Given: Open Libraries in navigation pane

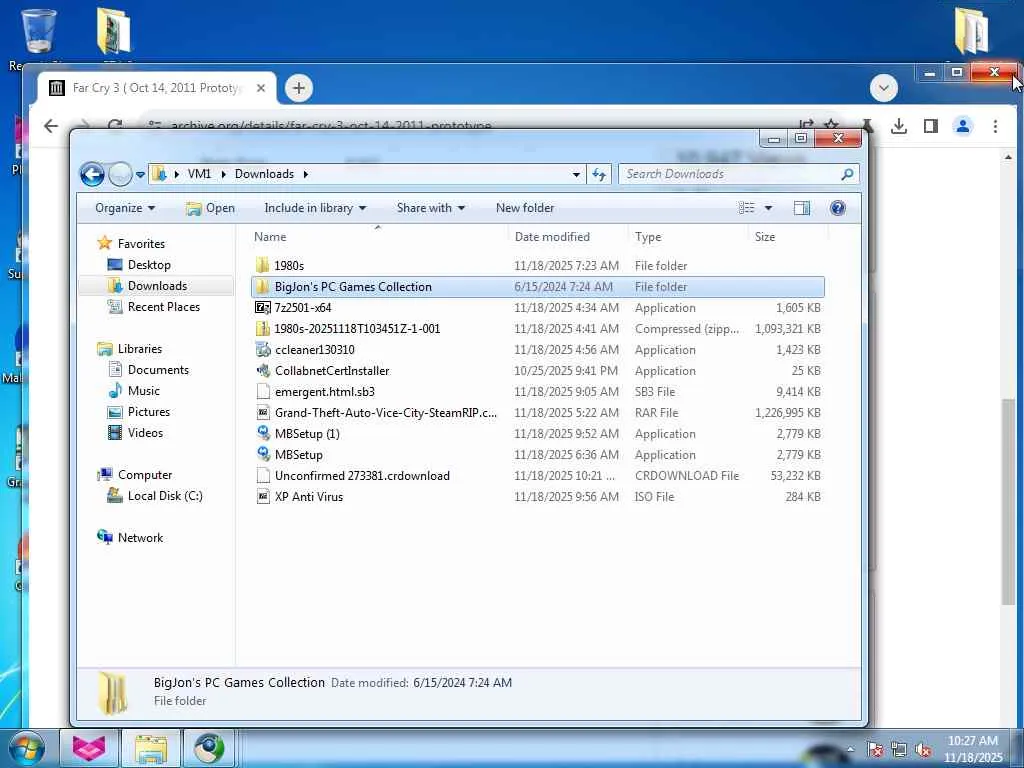Looking at the screenshot, I should click(129, 349).
